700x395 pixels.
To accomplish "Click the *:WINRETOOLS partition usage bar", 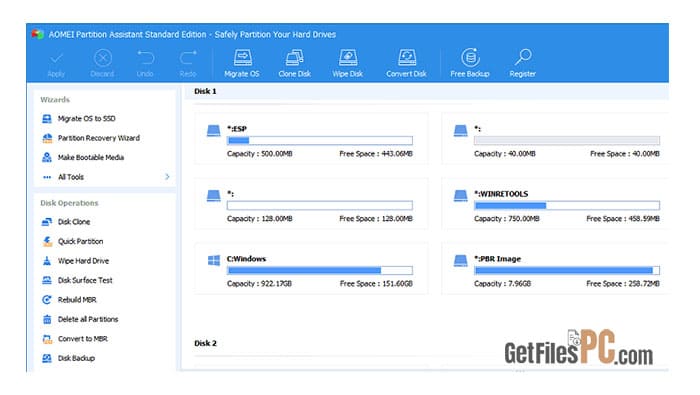I will (x=567, y=206).
